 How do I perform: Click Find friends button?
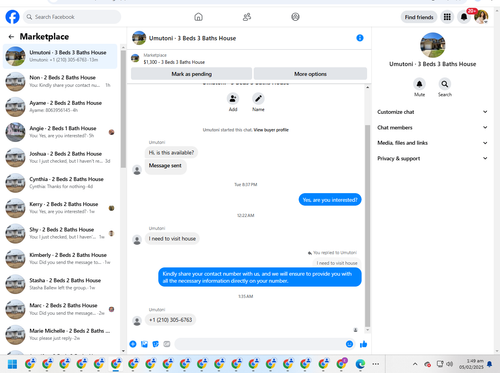click(x=419, y=17)
